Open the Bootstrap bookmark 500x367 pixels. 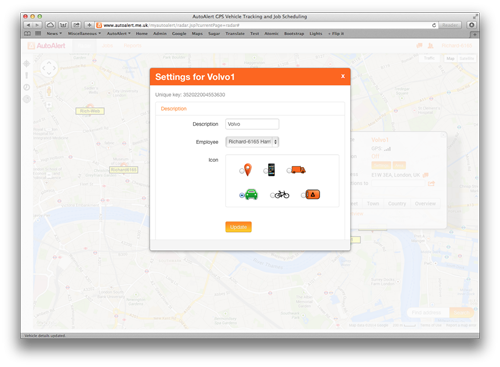pos(294,34)
